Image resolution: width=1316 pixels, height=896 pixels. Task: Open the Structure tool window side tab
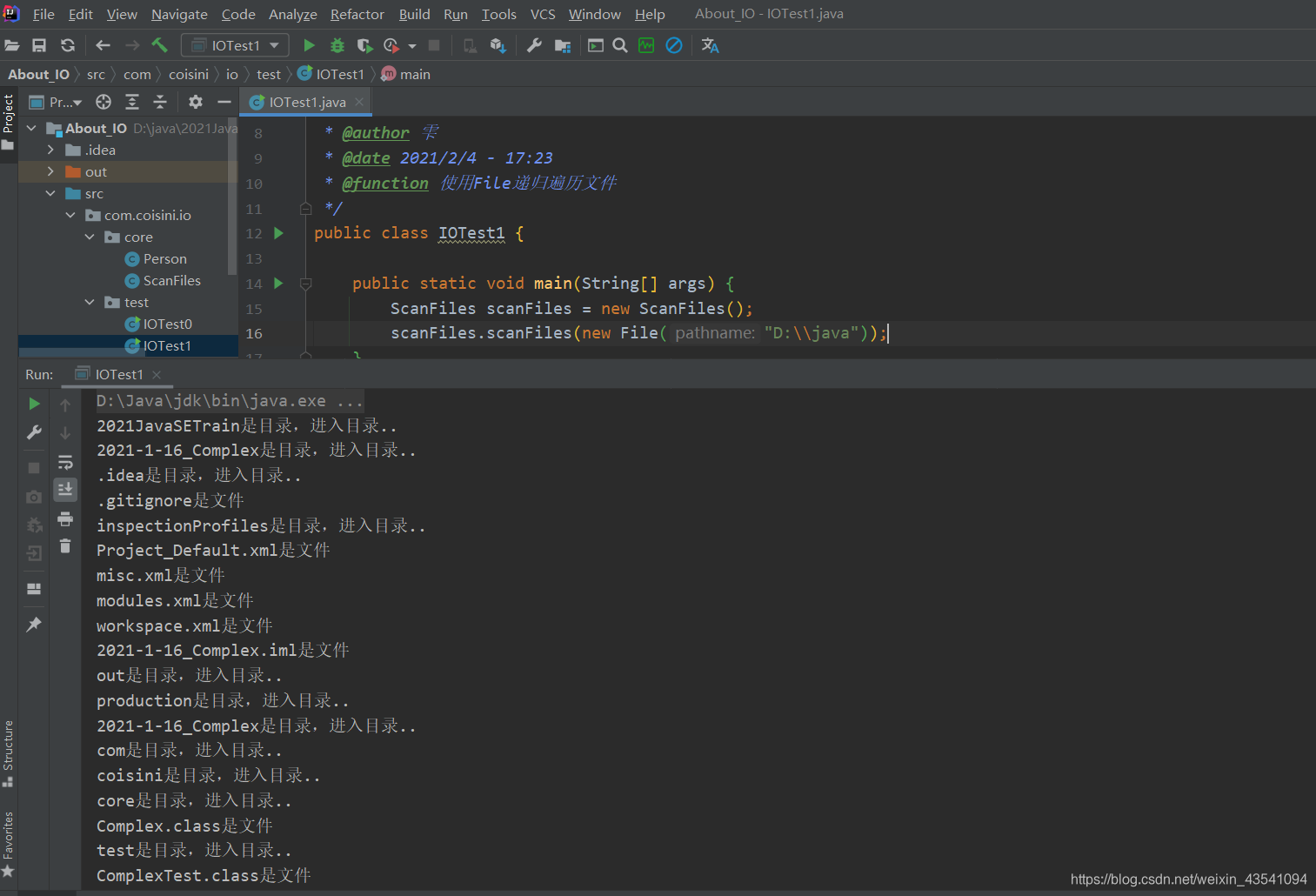pyautogui.click(x=9, y=753)
